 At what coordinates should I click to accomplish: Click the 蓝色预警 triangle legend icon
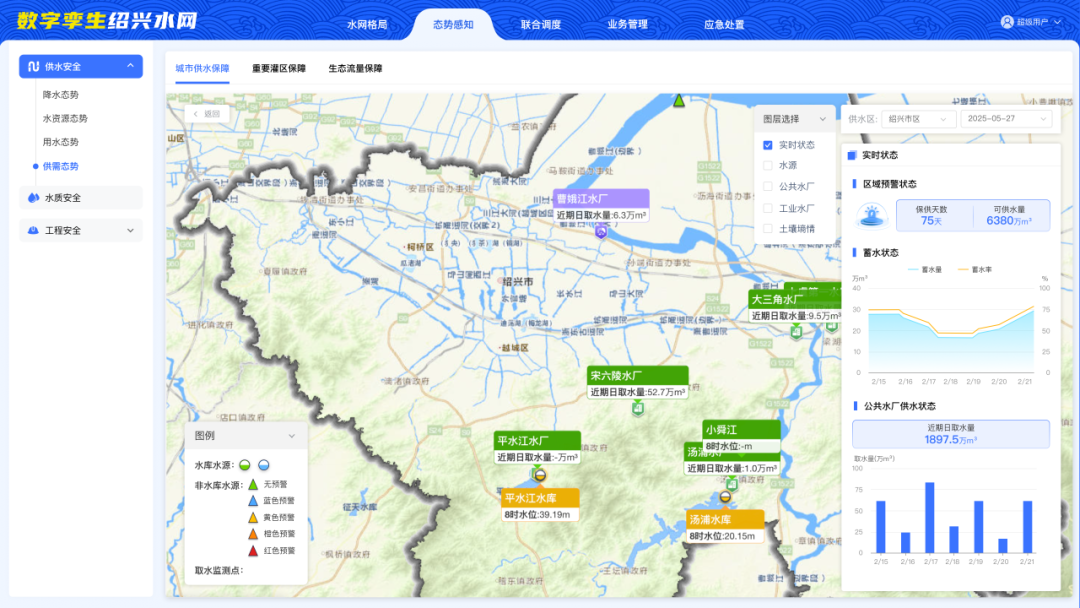(x=253, y=501)
